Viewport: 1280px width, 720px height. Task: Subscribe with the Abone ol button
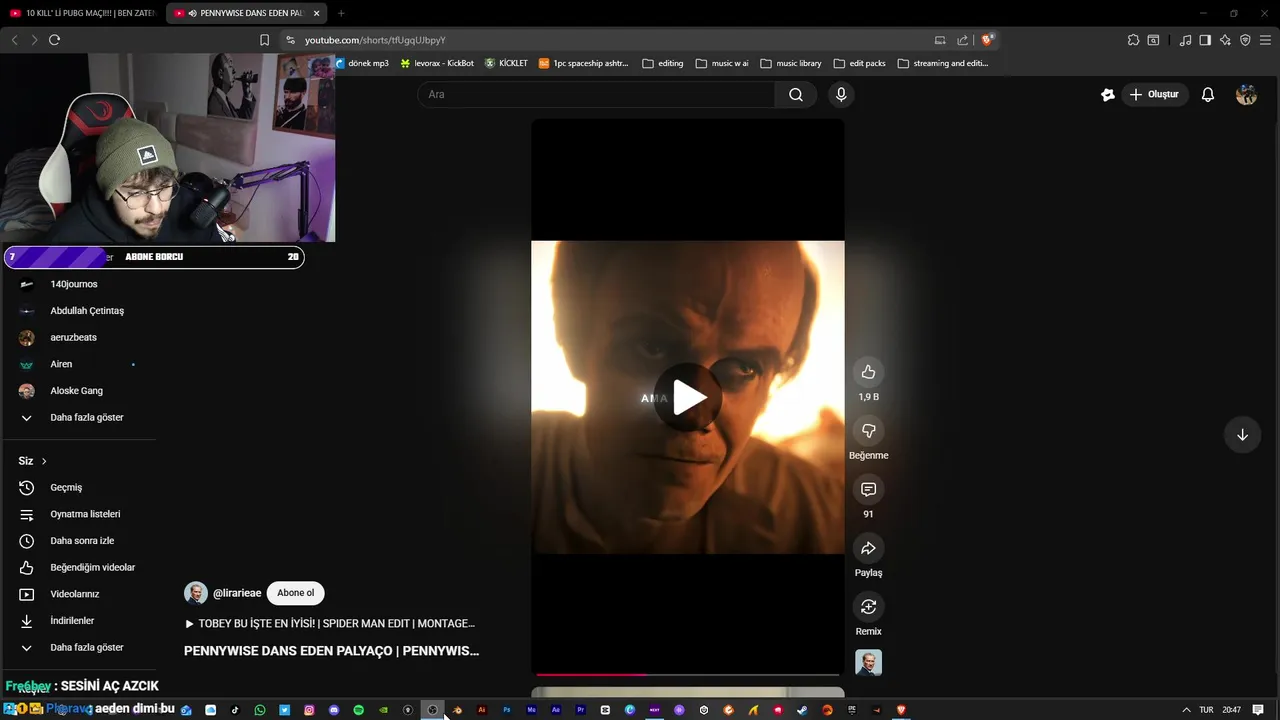[296, 593]
